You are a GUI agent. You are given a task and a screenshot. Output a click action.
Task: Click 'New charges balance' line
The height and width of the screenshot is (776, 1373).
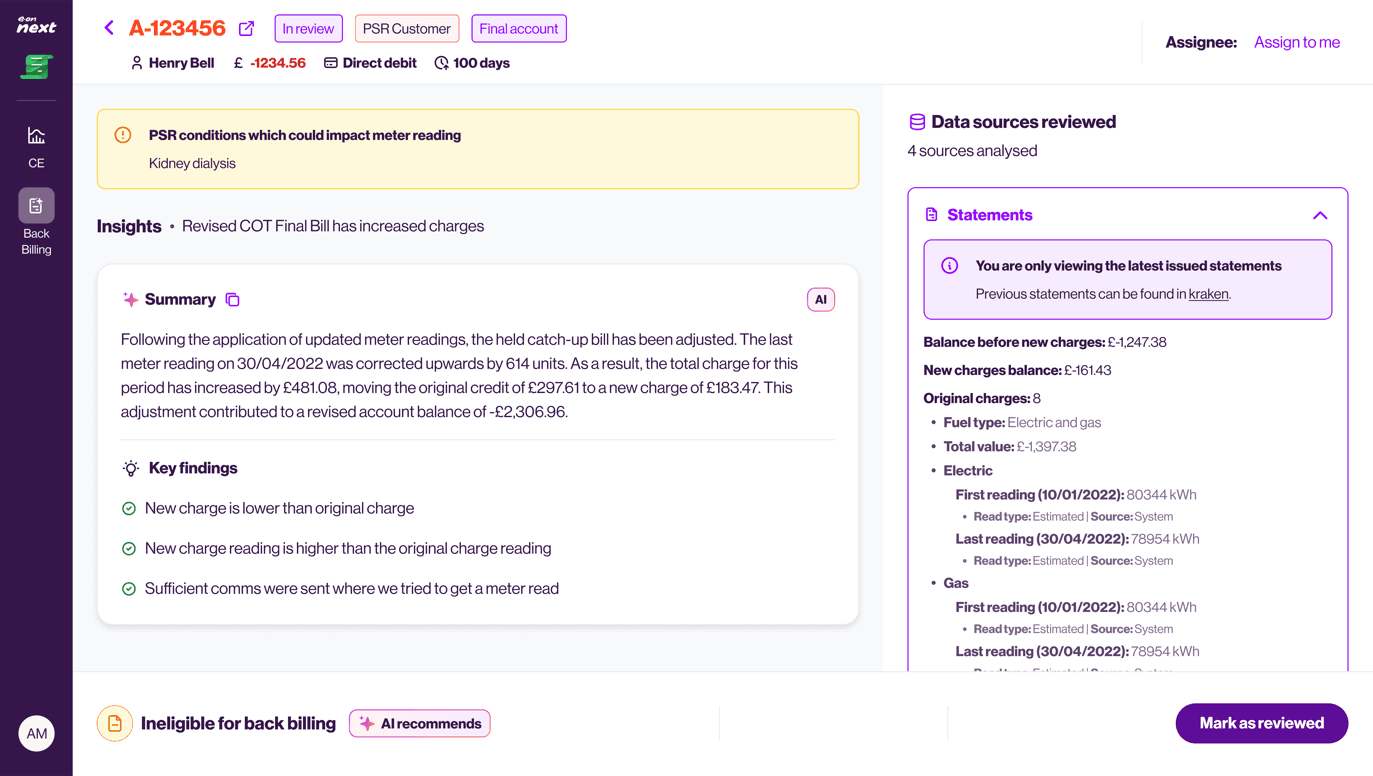click(x=1017, y=370)
